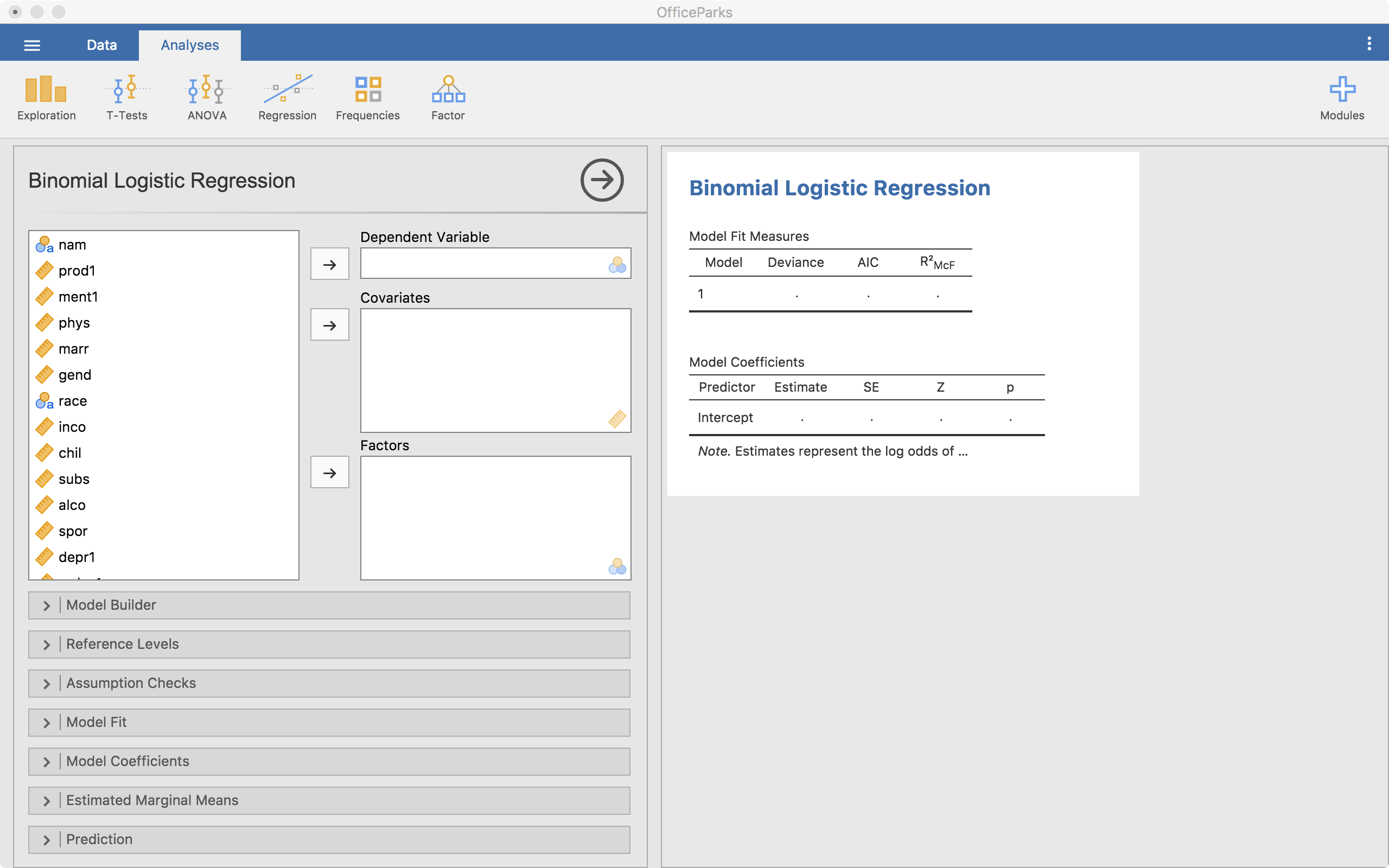Image resolution: width=1389 pixels, height=868 pixels.
Task: Click the Covariates drop box
Action: pyautogui.click(x=495, y=371)
